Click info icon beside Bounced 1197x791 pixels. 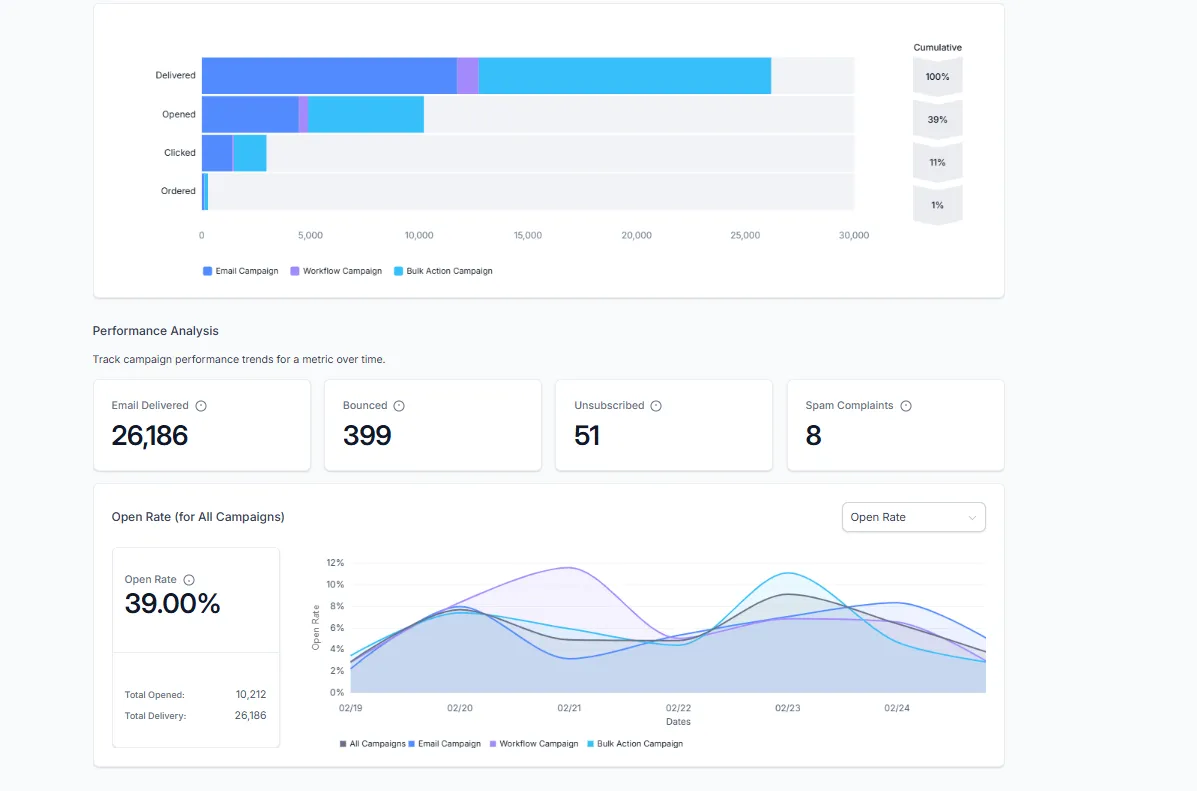[398, 406]
